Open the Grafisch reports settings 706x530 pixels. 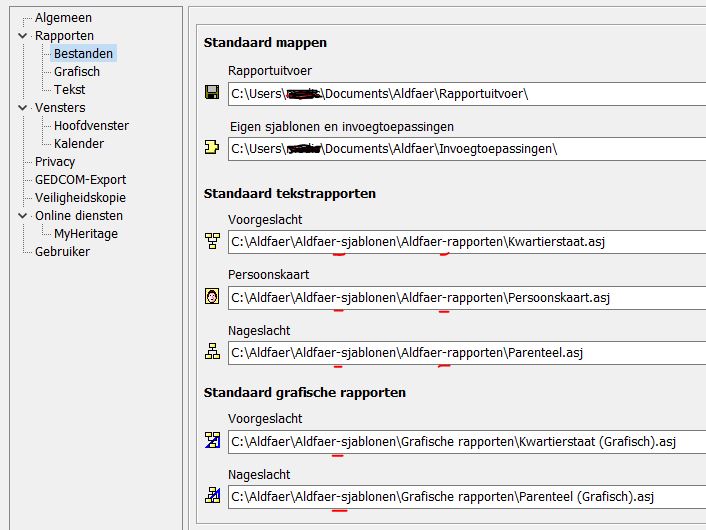[x=76, y=72]
